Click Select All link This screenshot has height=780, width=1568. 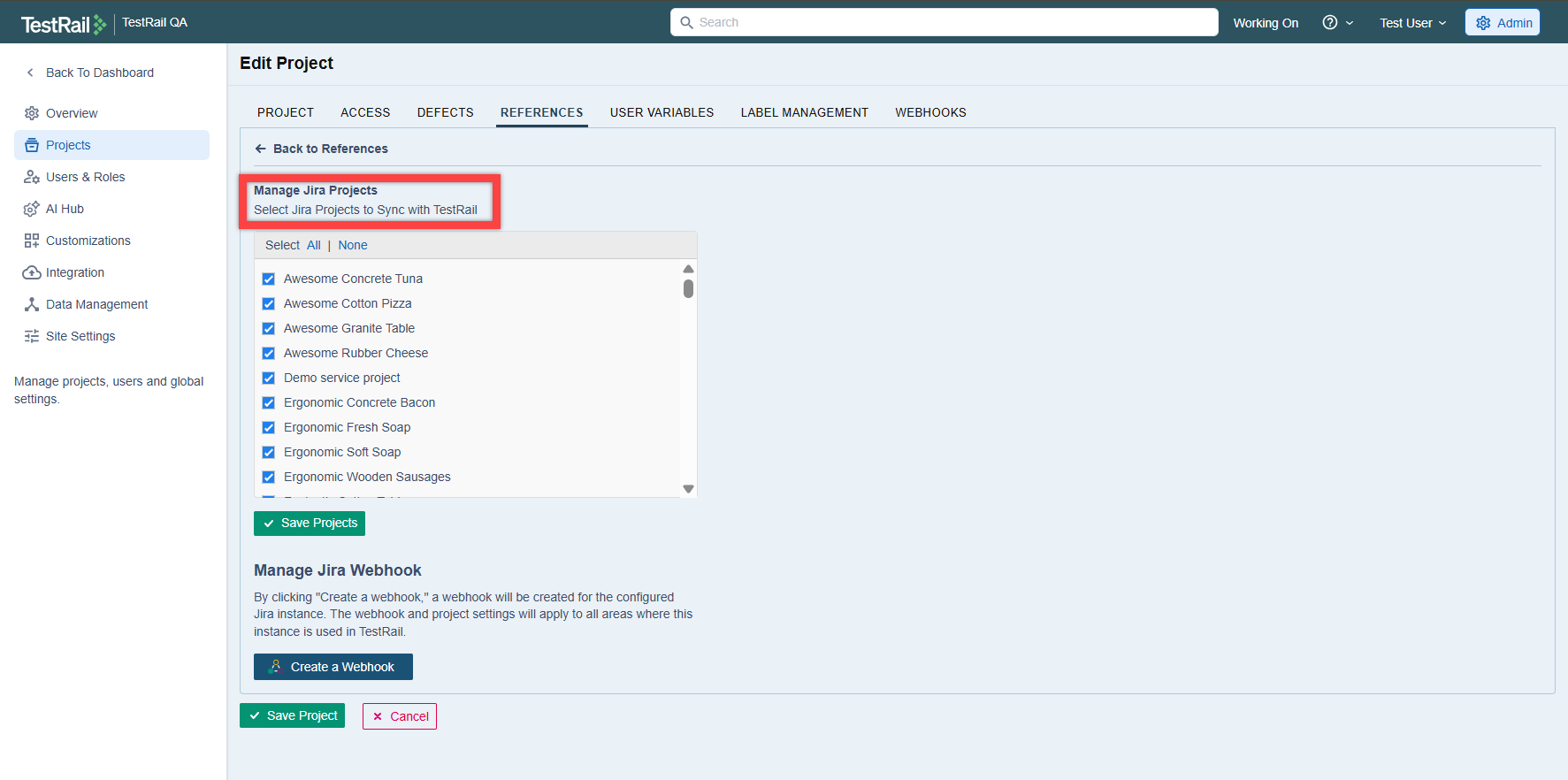click(x=314, y=245)
